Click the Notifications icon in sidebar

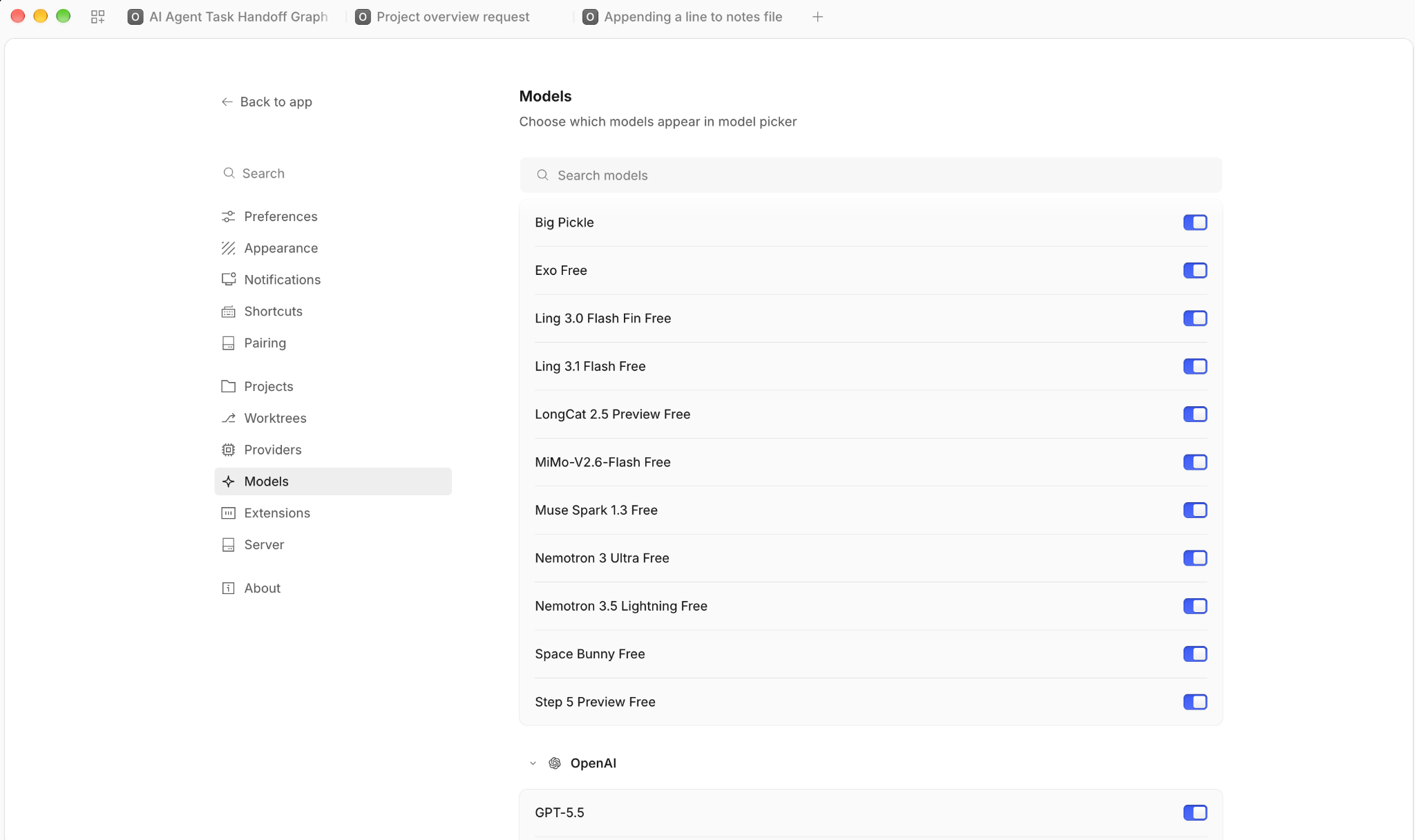pos(228,280)
